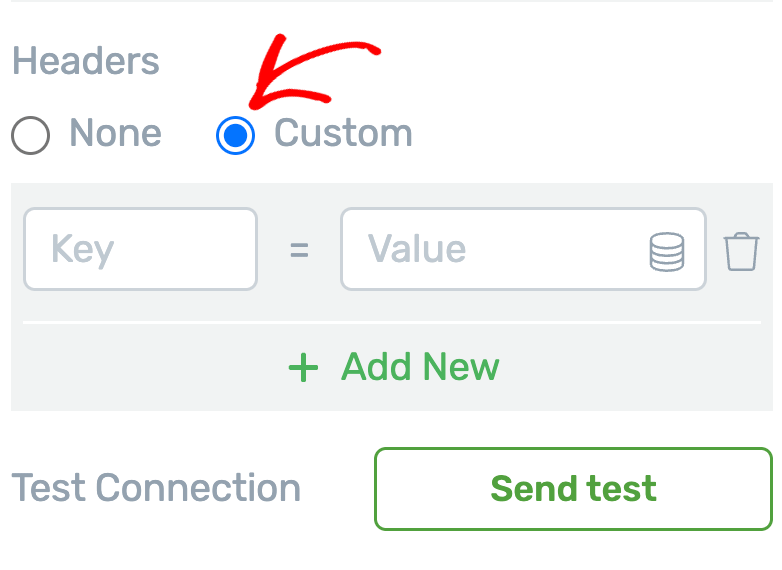The height and width of the screenshot is (570, 782).
Task: Click the "None" option label
Action: tap(115, 133)
